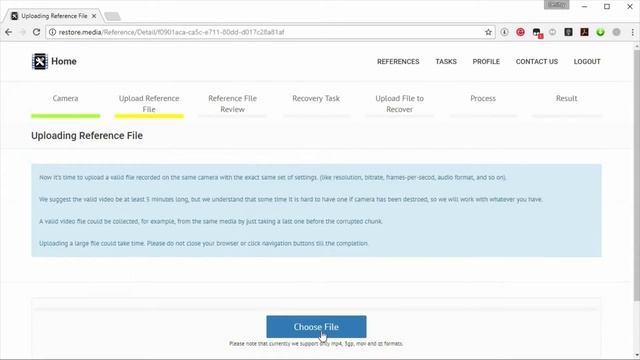
Task: Maximize the browser window
Action: (607, 7)
